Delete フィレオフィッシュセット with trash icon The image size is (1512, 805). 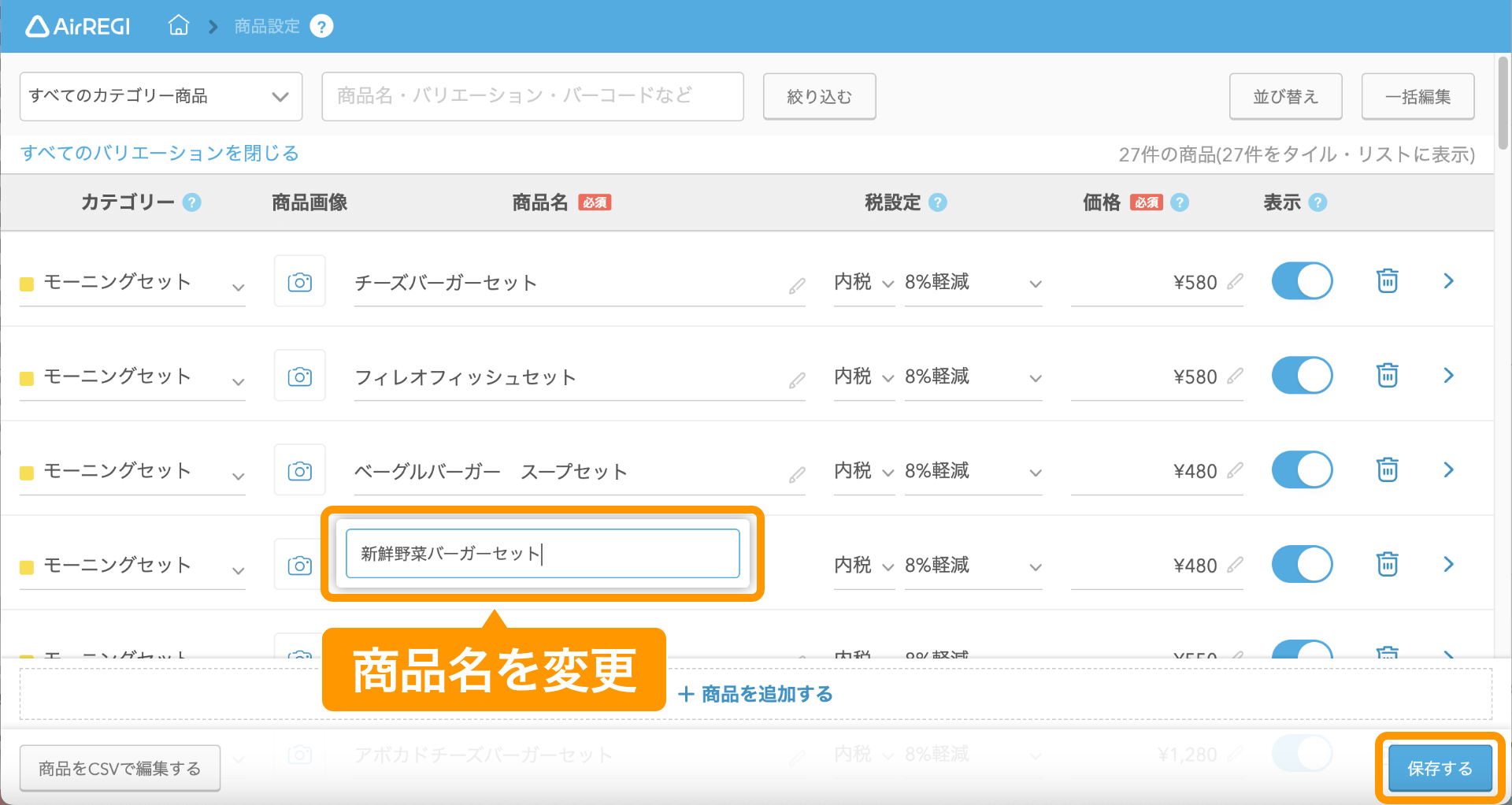1387,375
